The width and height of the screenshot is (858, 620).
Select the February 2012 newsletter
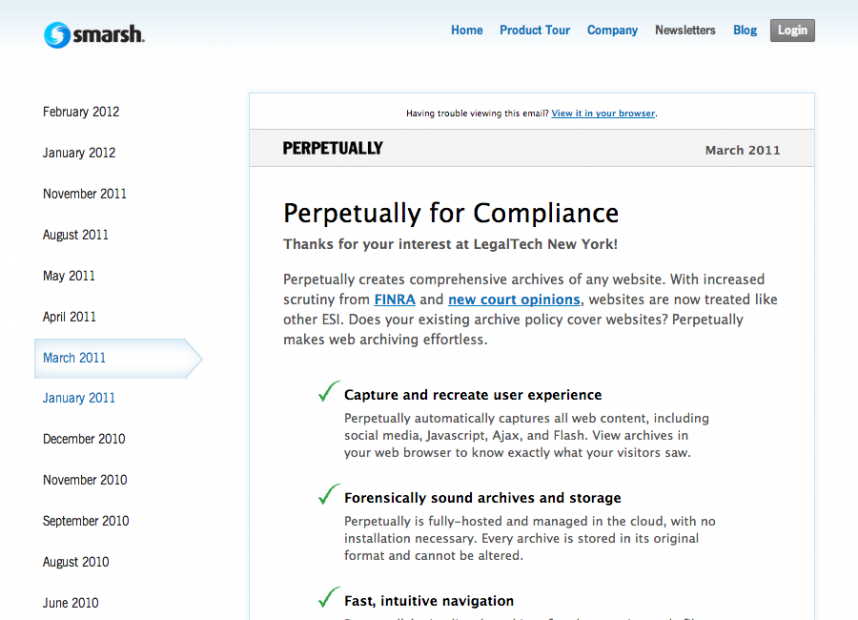point(80,112)
